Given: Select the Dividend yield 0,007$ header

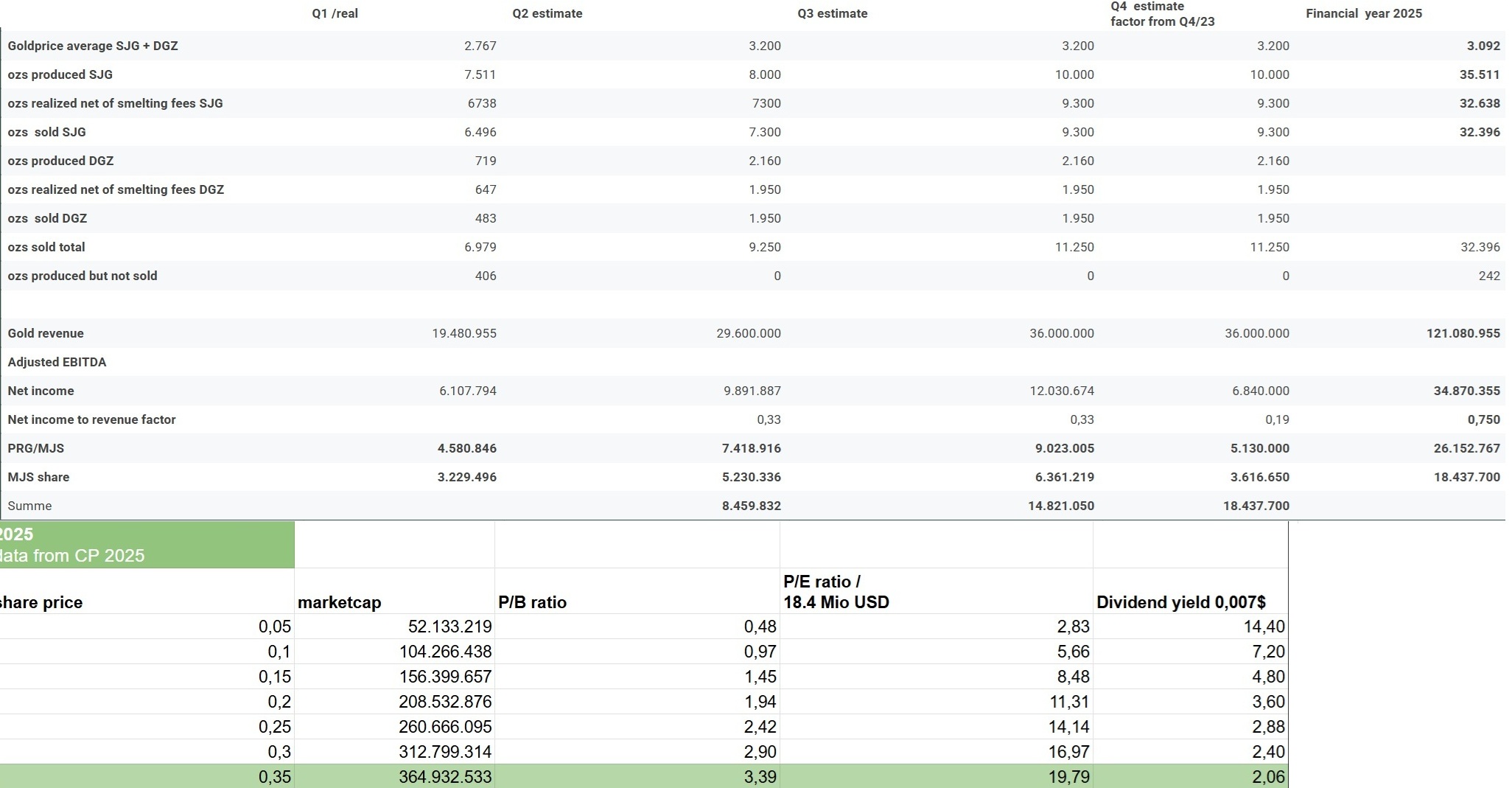Looking at the screenshot, I should coord(1181,602).
